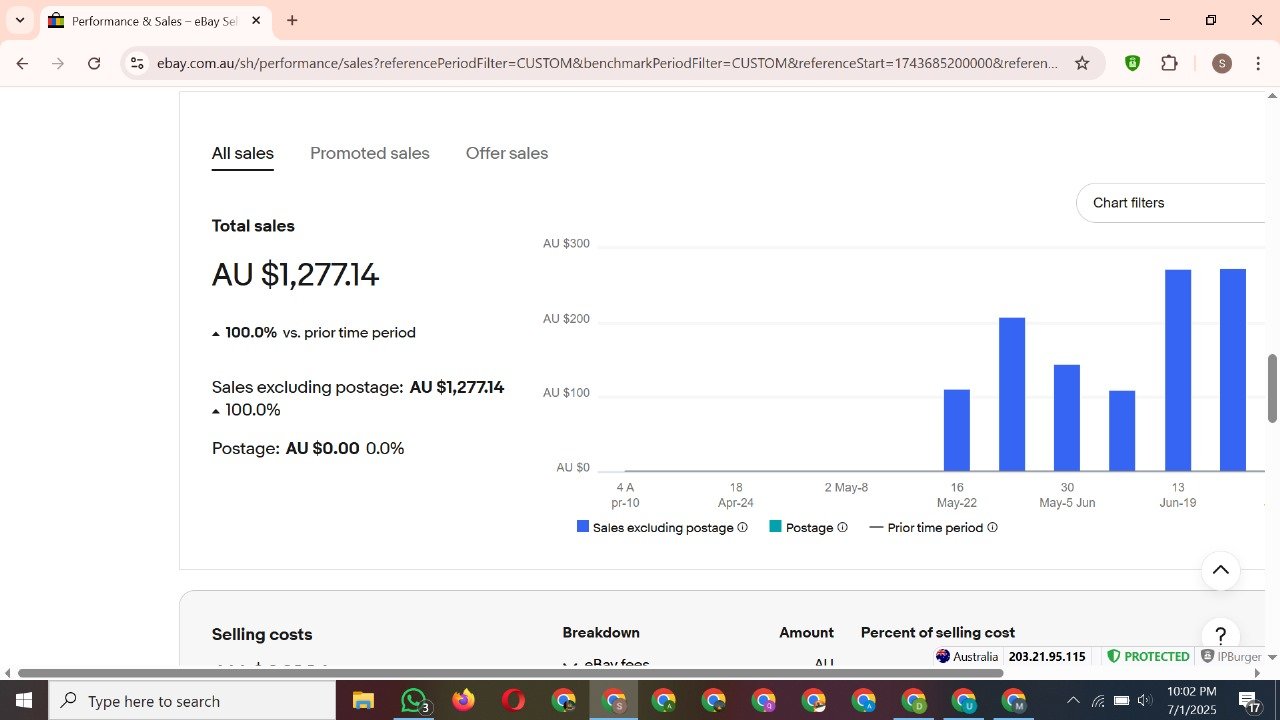Bookmark this page with the star

(1082, 63)
